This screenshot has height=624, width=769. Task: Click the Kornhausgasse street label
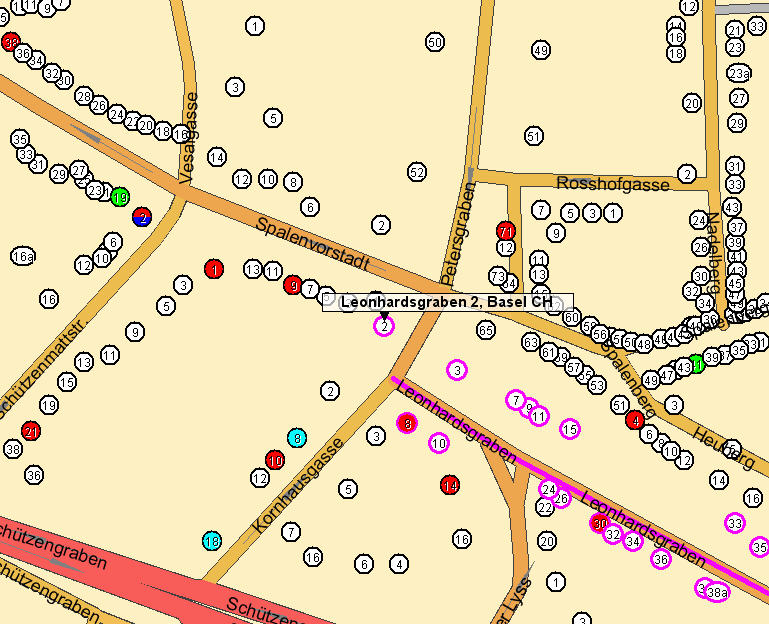coord(298,485)
